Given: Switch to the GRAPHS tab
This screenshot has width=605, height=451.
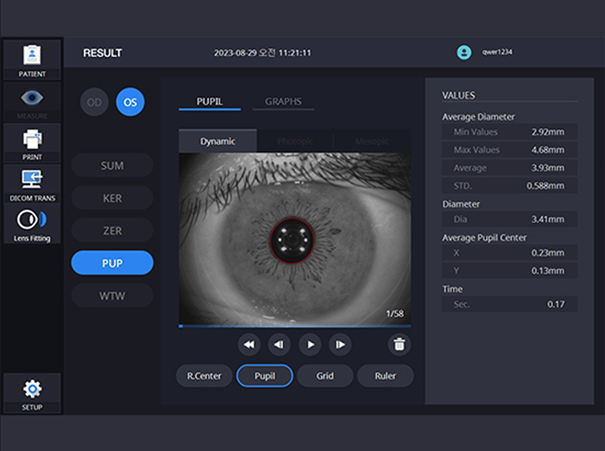Looking at the screenshot, I should (x=283, y=101).
